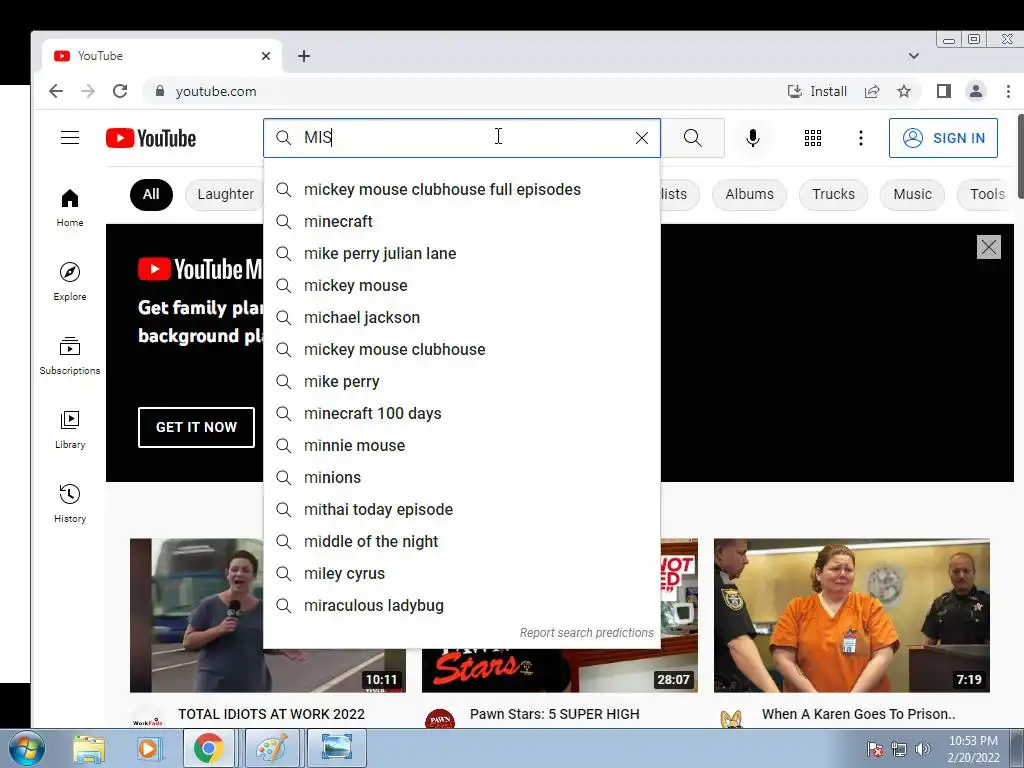Open Subscriptions in sidebar
Image resolution: width=1024 pixels, height=768 pixels.
pos(70,356)
